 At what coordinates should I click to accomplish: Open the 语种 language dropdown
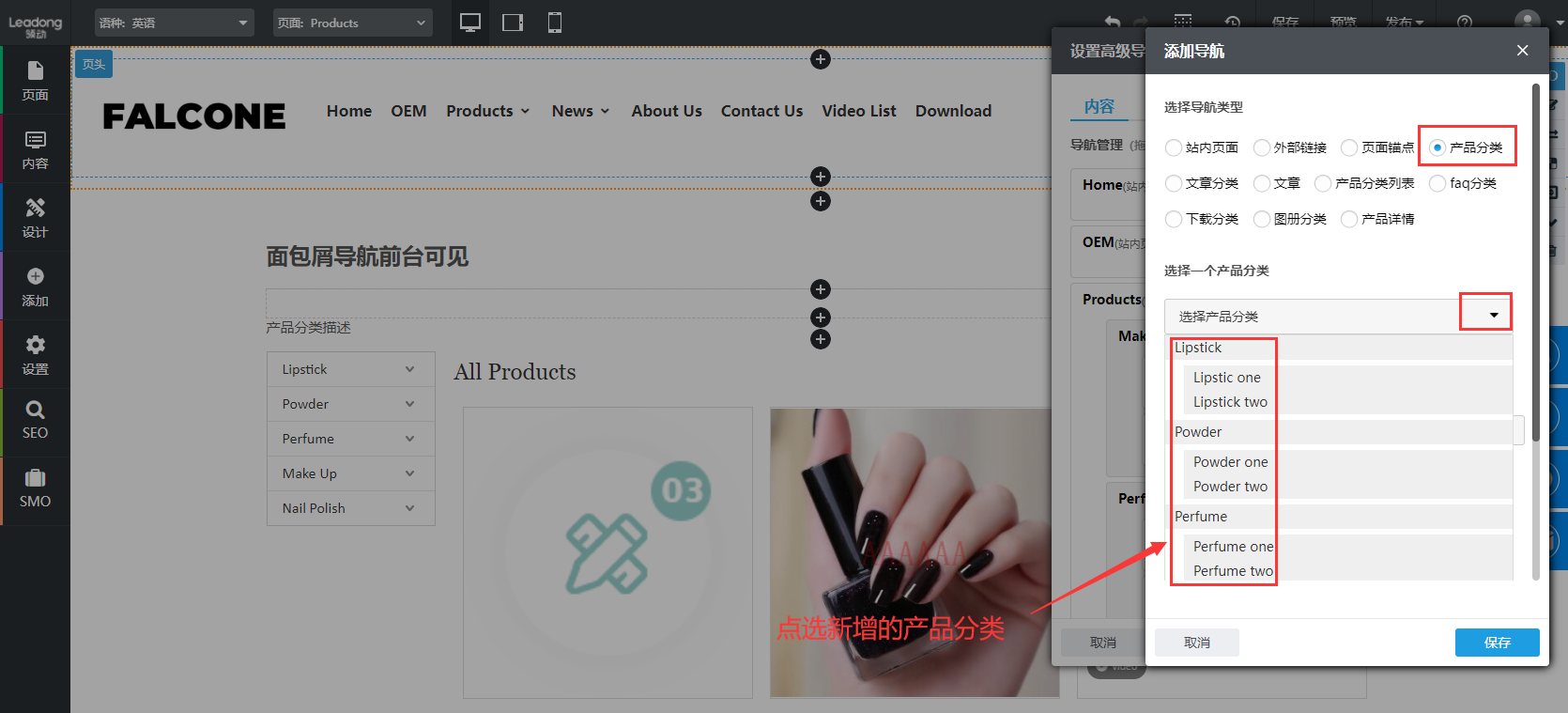[175, 23]
